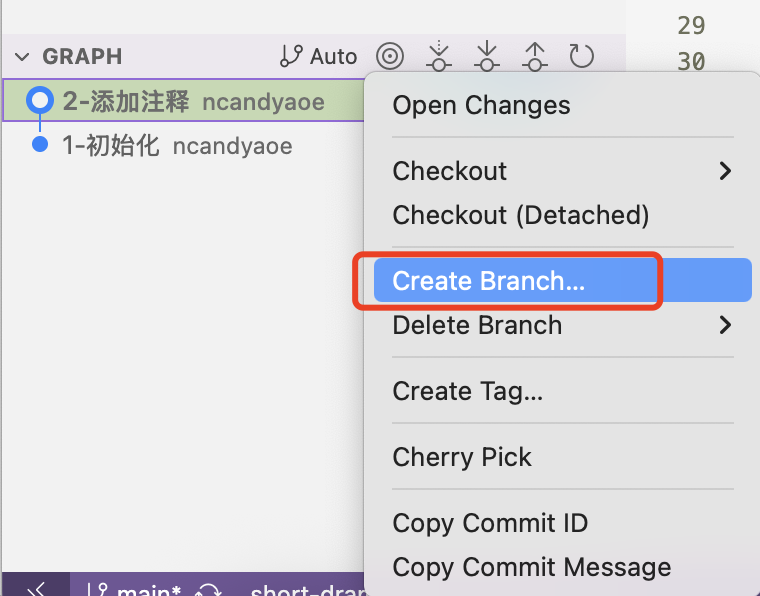
Task: Open the Auto branch filter picker
Action: coord(319,56)
